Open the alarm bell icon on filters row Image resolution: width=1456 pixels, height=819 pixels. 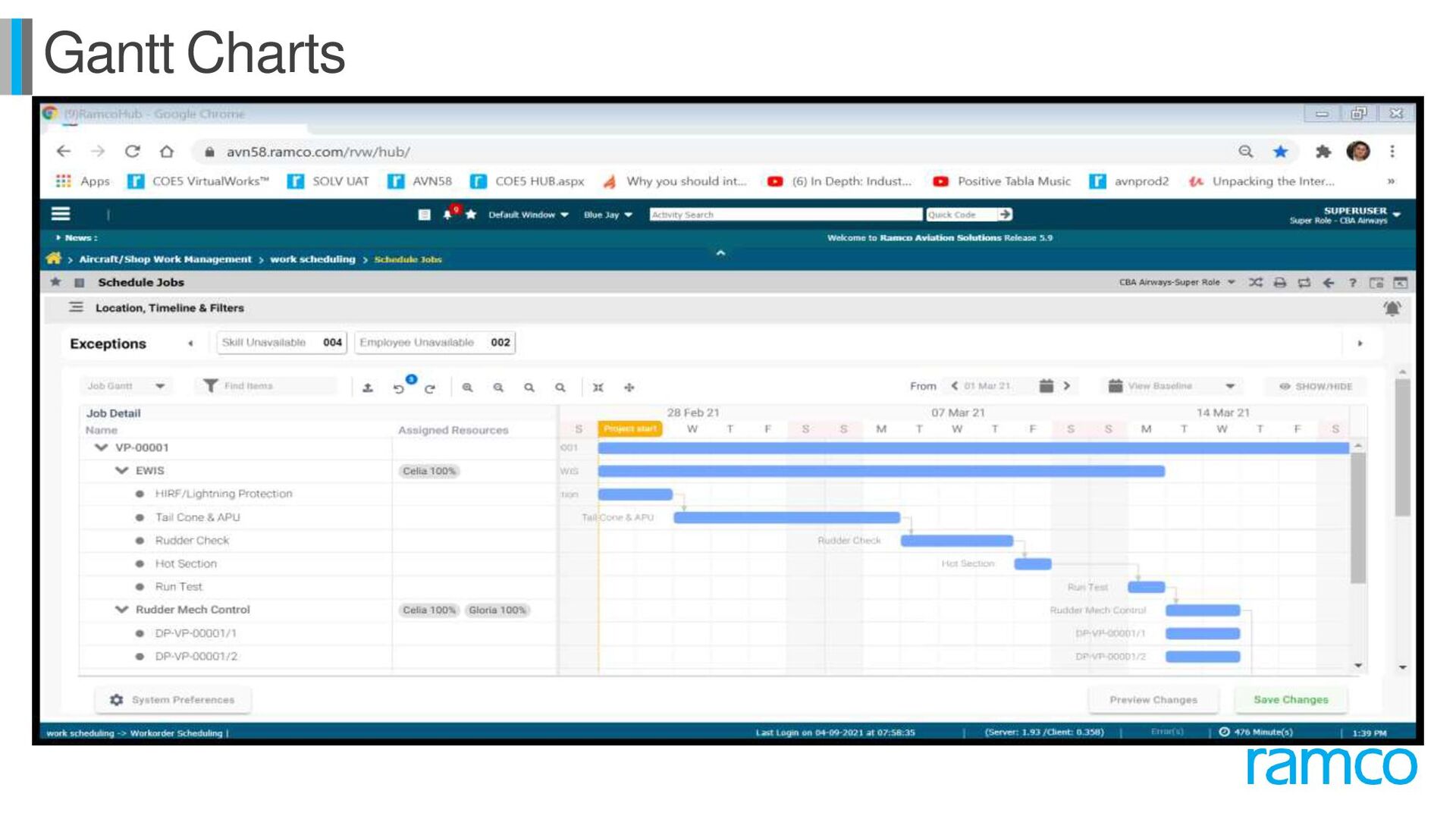(x=1392, y=308)
